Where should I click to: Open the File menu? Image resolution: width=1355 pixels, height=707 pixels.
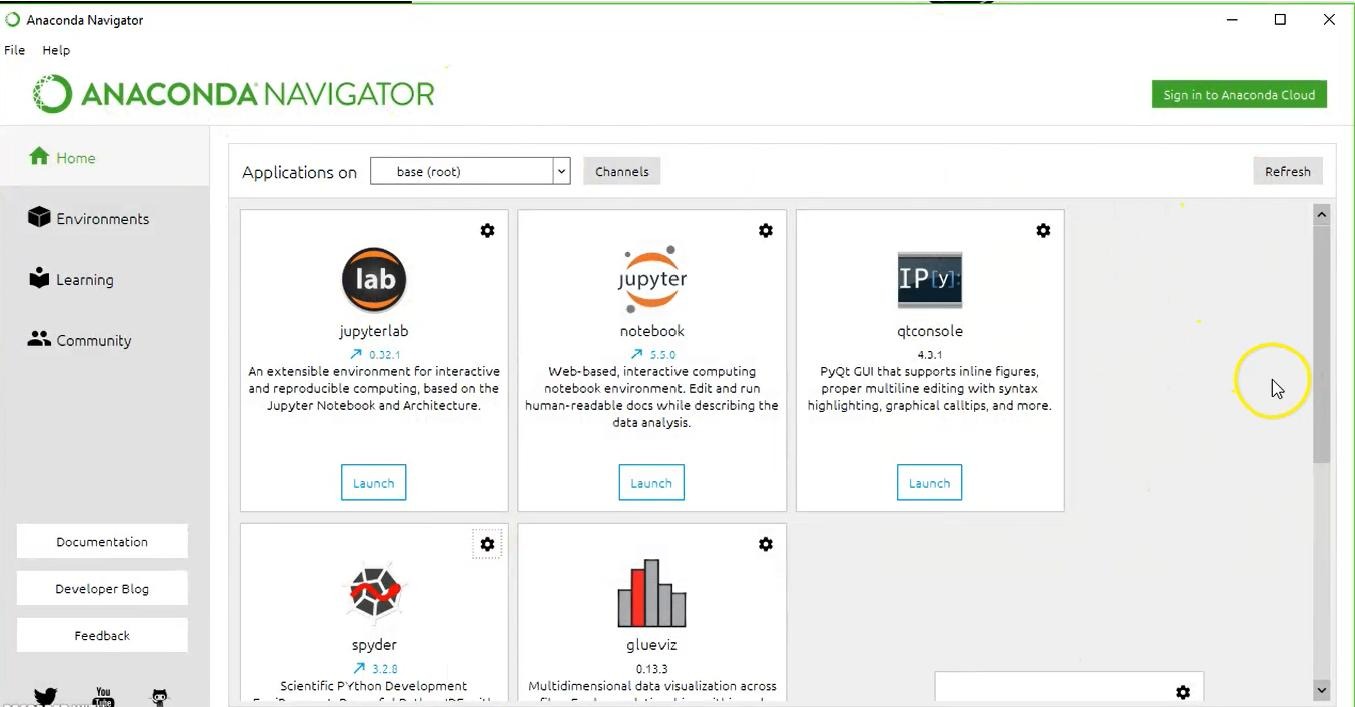coord(15,50)
